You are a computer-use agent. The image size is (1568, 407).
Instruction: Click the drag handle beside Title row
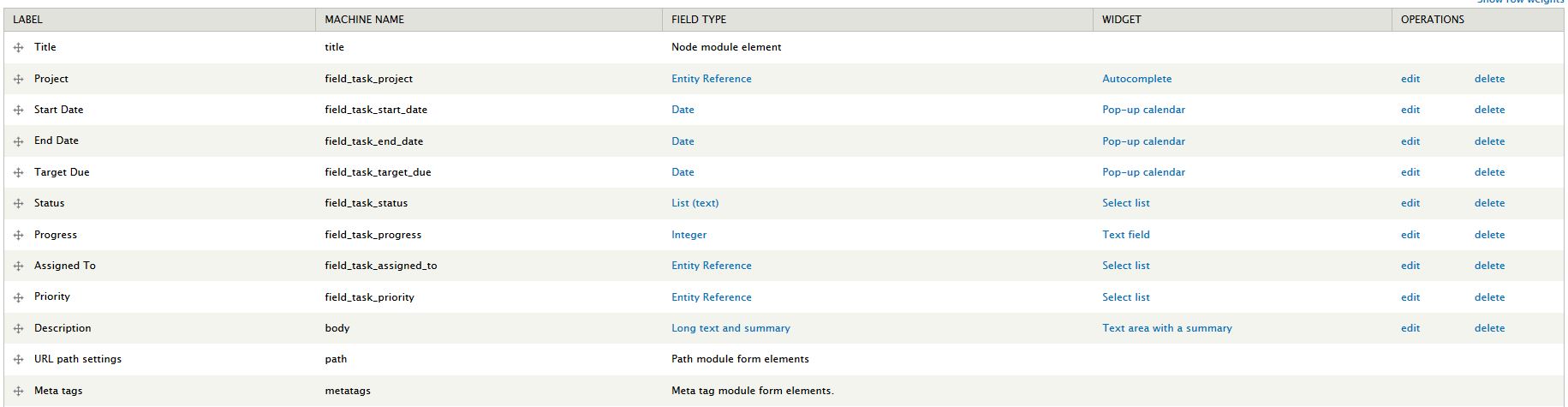19,48
